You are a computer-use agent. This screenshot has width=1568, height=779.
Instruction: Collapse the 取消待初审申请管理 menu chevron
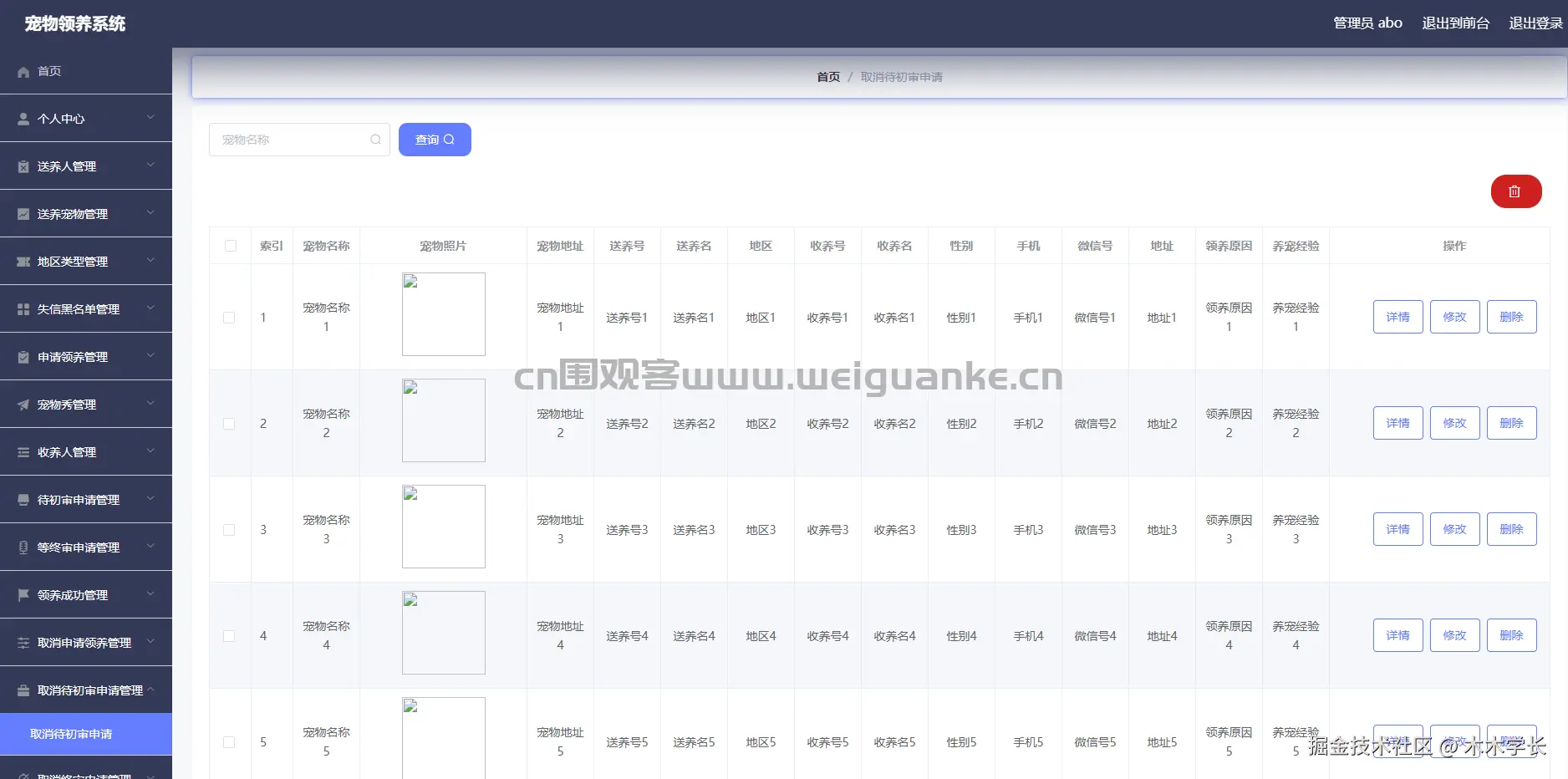pos(150,690)
